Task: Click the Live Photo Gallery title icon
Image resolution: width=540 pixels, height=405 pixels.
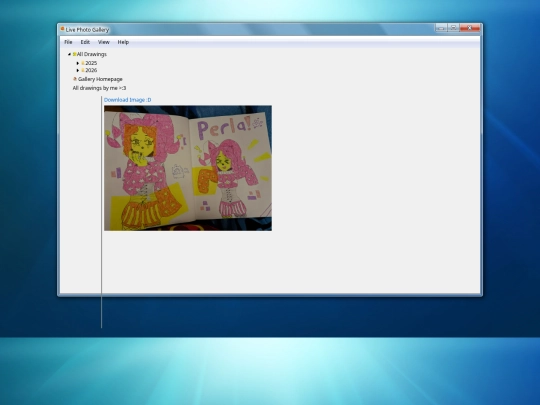Action: coord(62,29)
